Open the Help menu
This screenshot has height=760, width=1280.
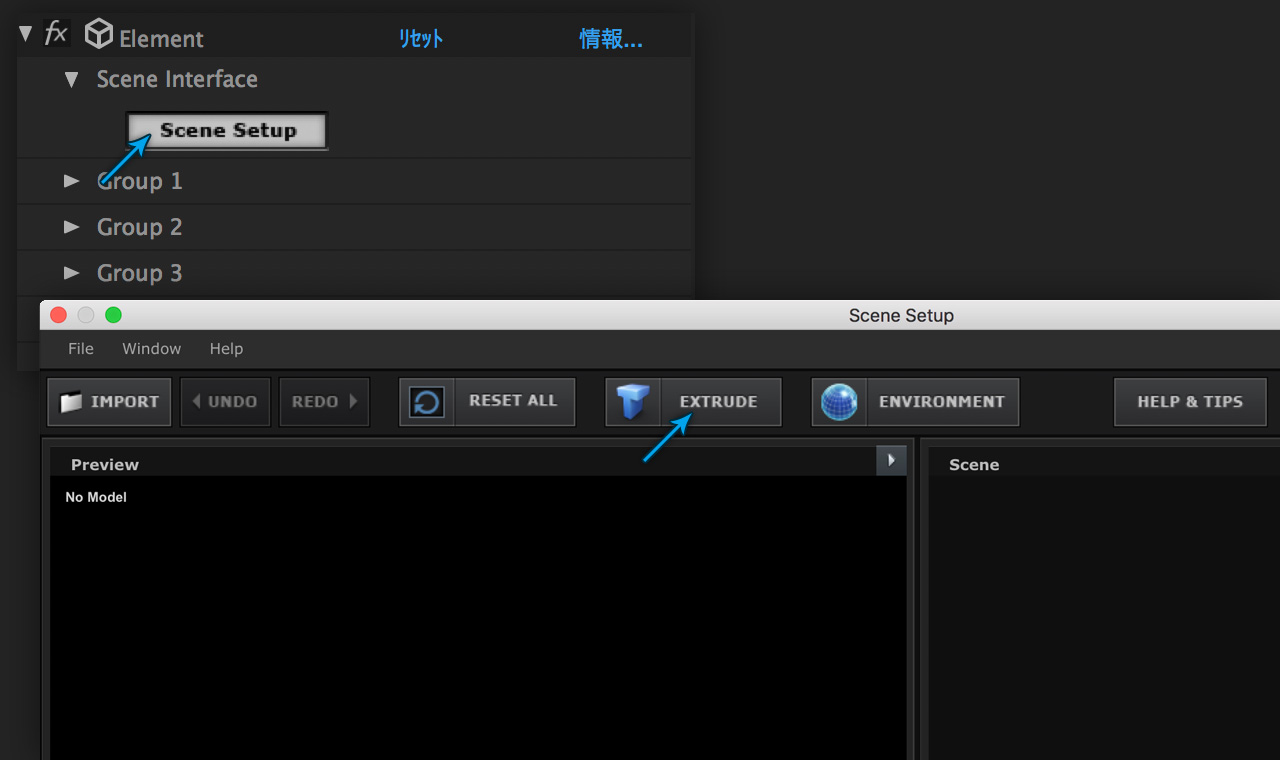pyautogui.click(x=226, y=349)
